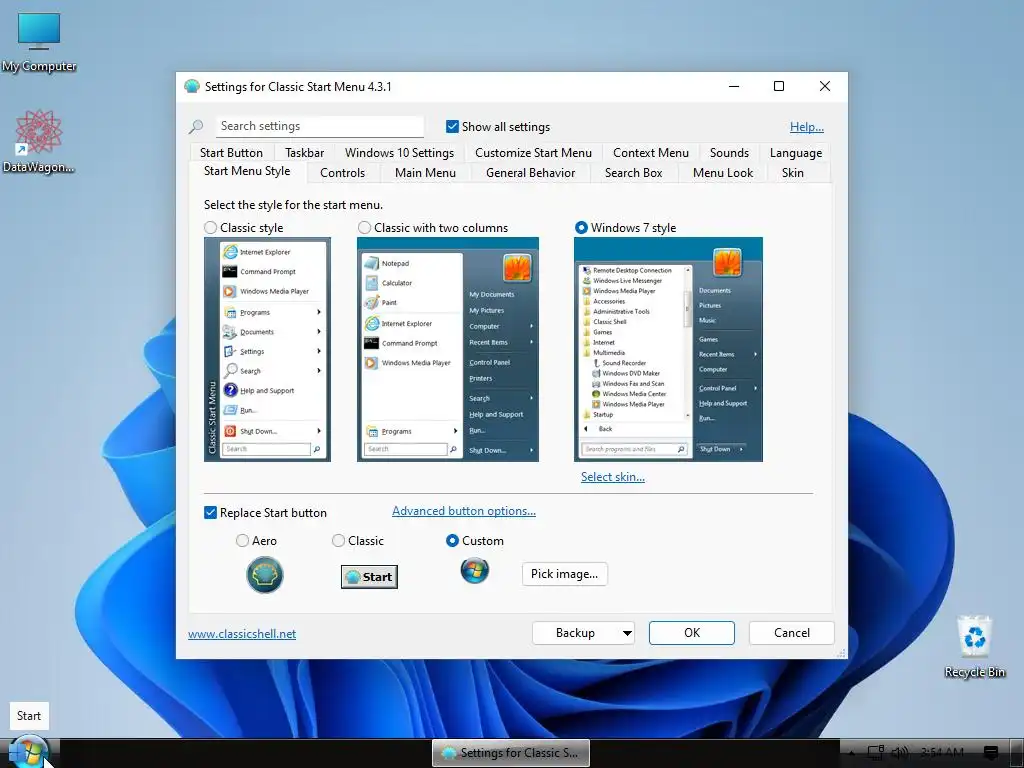Switch to the Search Box tab

pos(633,172)
